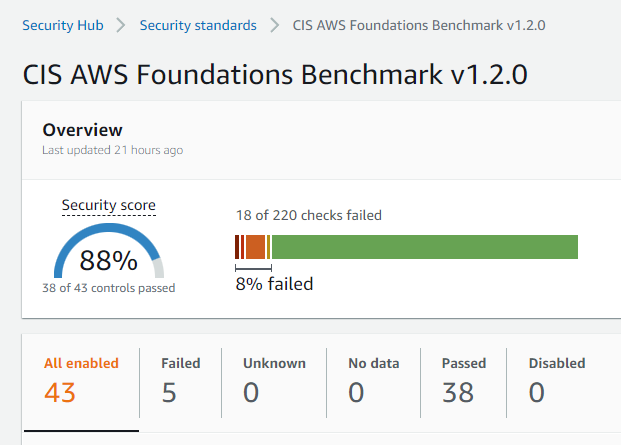Click the Security score info label
This screenshot has width=621, height=445.
109,205
